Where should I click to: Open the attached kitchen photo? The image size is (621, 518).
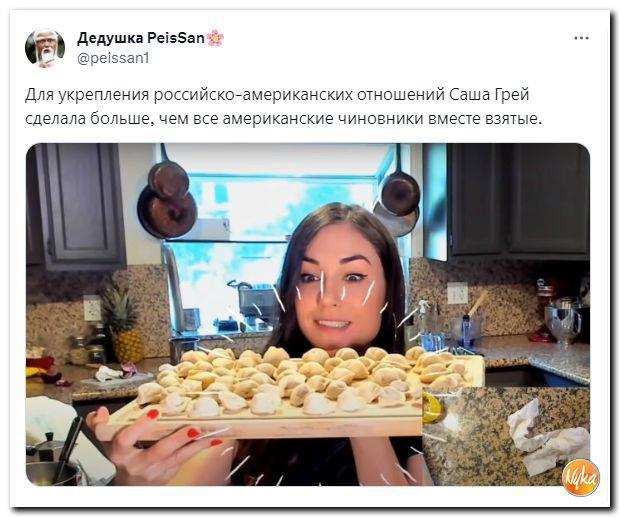coord(308,314)
